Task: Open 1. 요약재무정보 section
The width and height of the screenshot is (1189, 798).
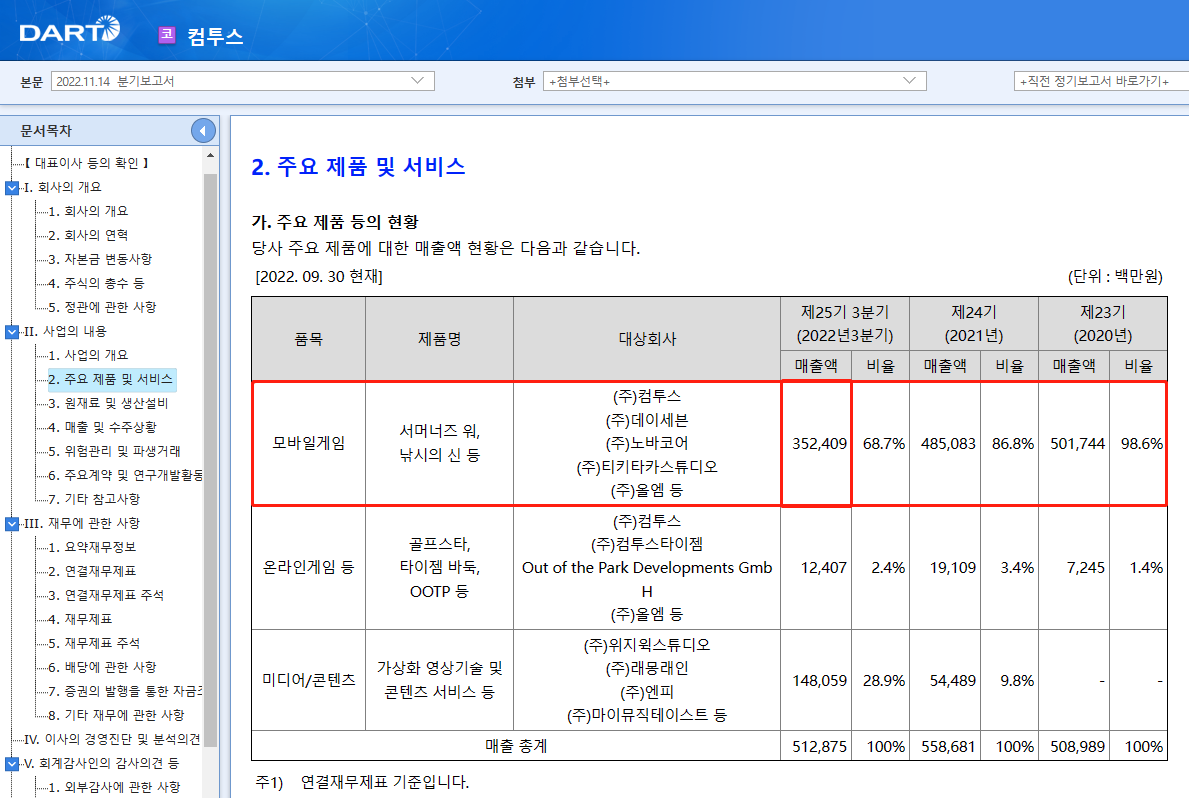Action: 92,548
